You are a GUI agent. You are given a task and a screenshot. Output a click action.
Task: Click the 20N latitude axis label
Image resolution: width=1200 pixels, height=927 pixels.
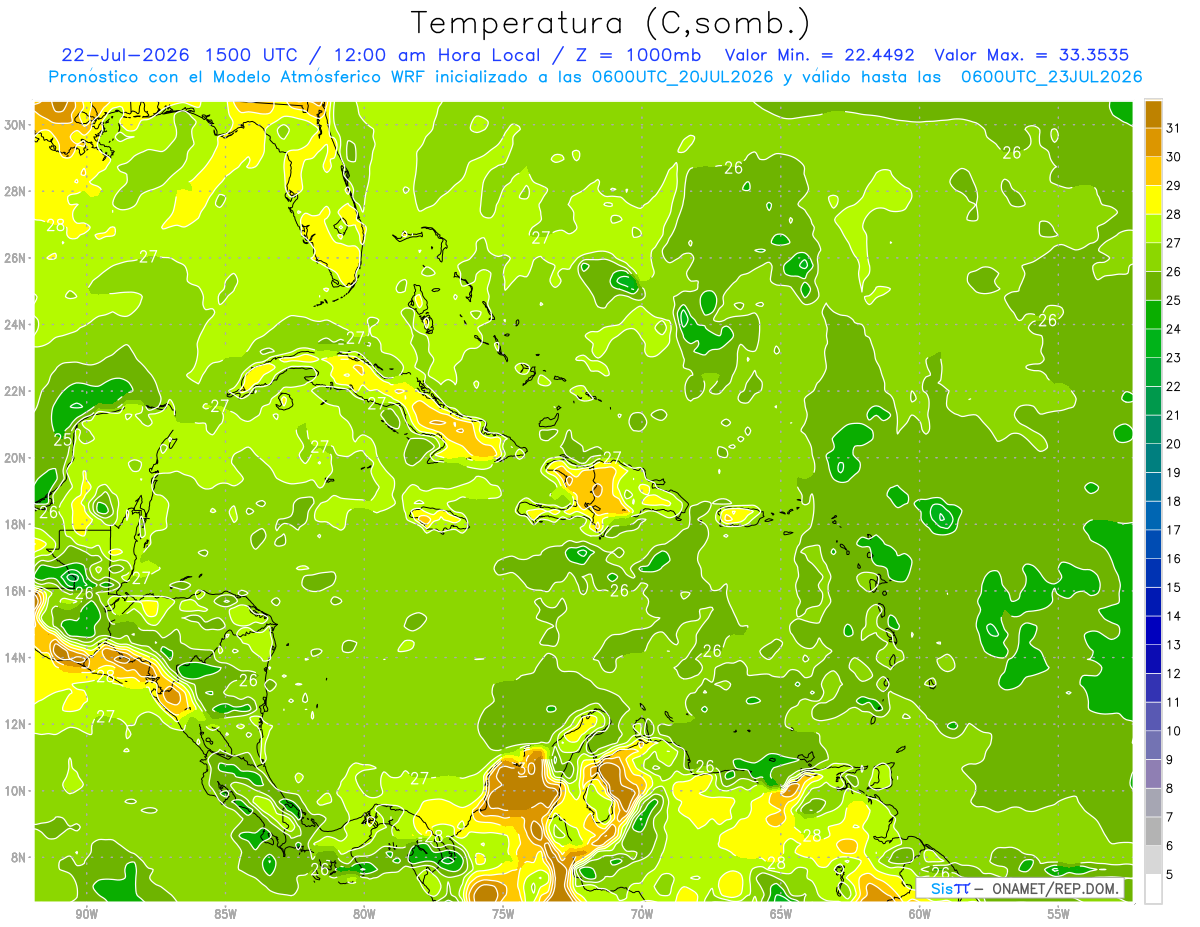pos(15,457)
